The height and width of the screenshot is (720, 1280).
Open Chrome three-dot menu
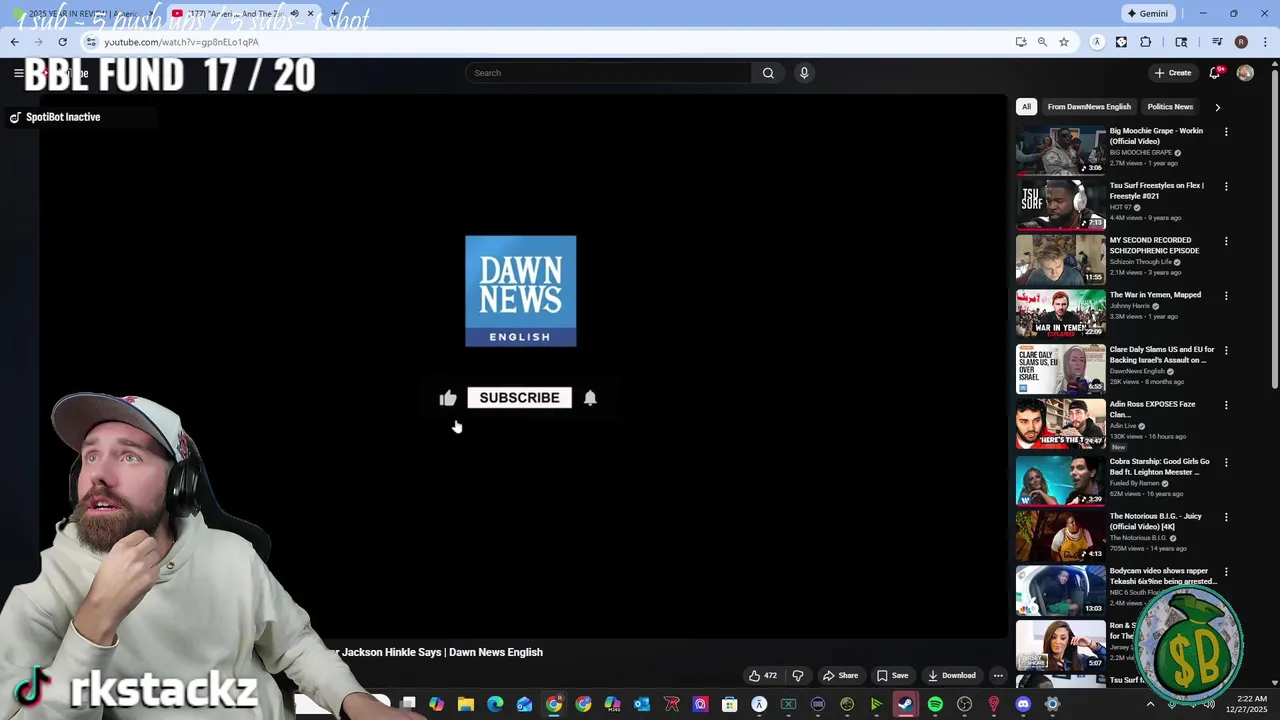click(1263, 42)
